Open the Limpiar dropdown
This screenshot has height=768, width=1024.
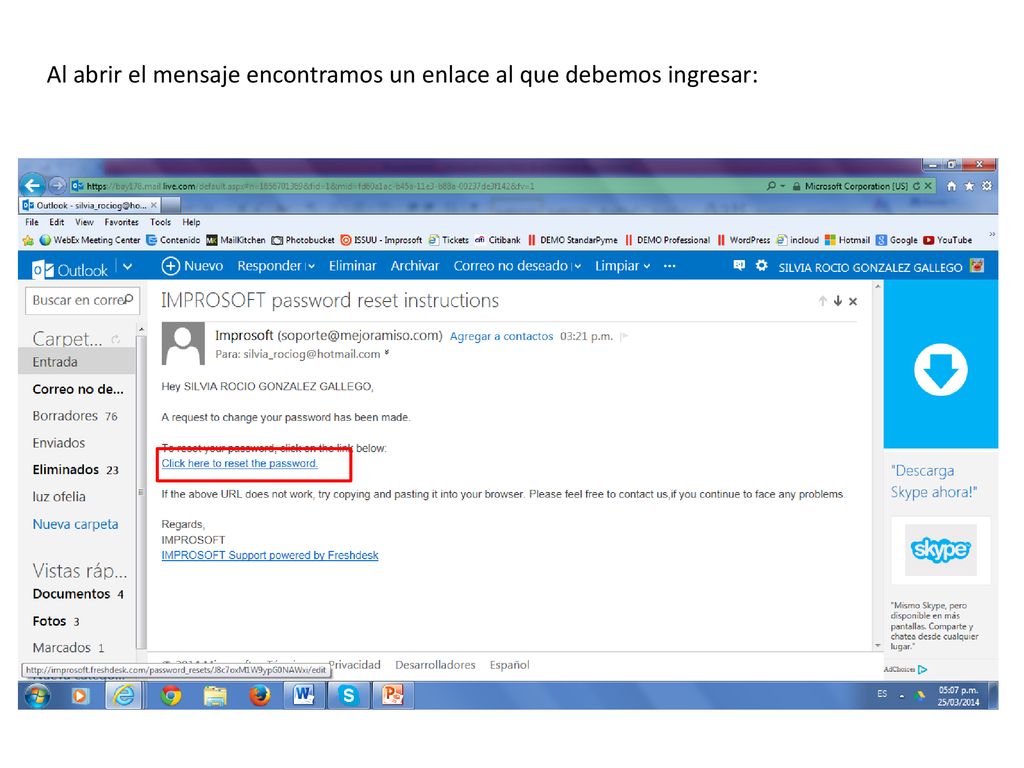(x=622, y=266)
